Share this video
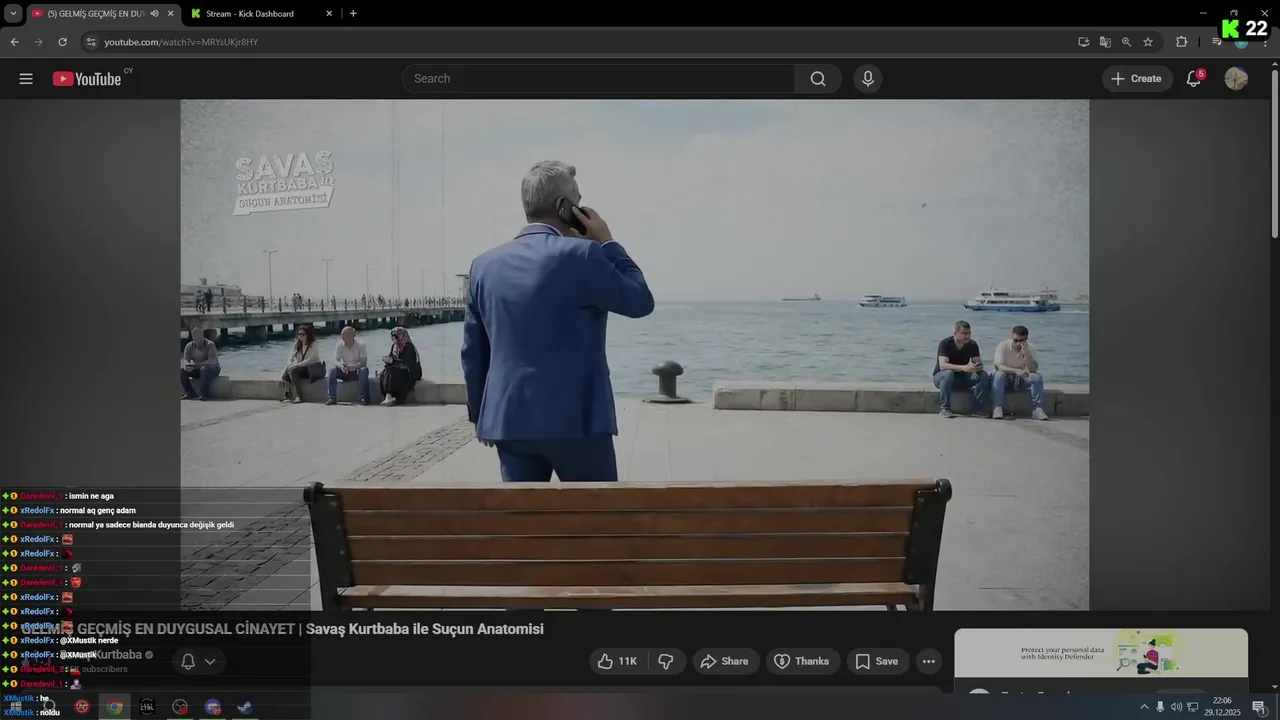The image size is (1280, 720). point(724,661)
